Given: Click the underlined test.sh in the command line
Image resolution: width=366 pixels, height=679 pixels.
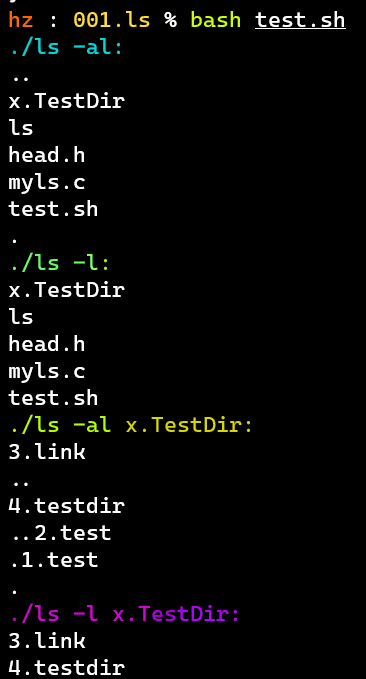Looking at the screenshot, I should (x=300, y=20).
